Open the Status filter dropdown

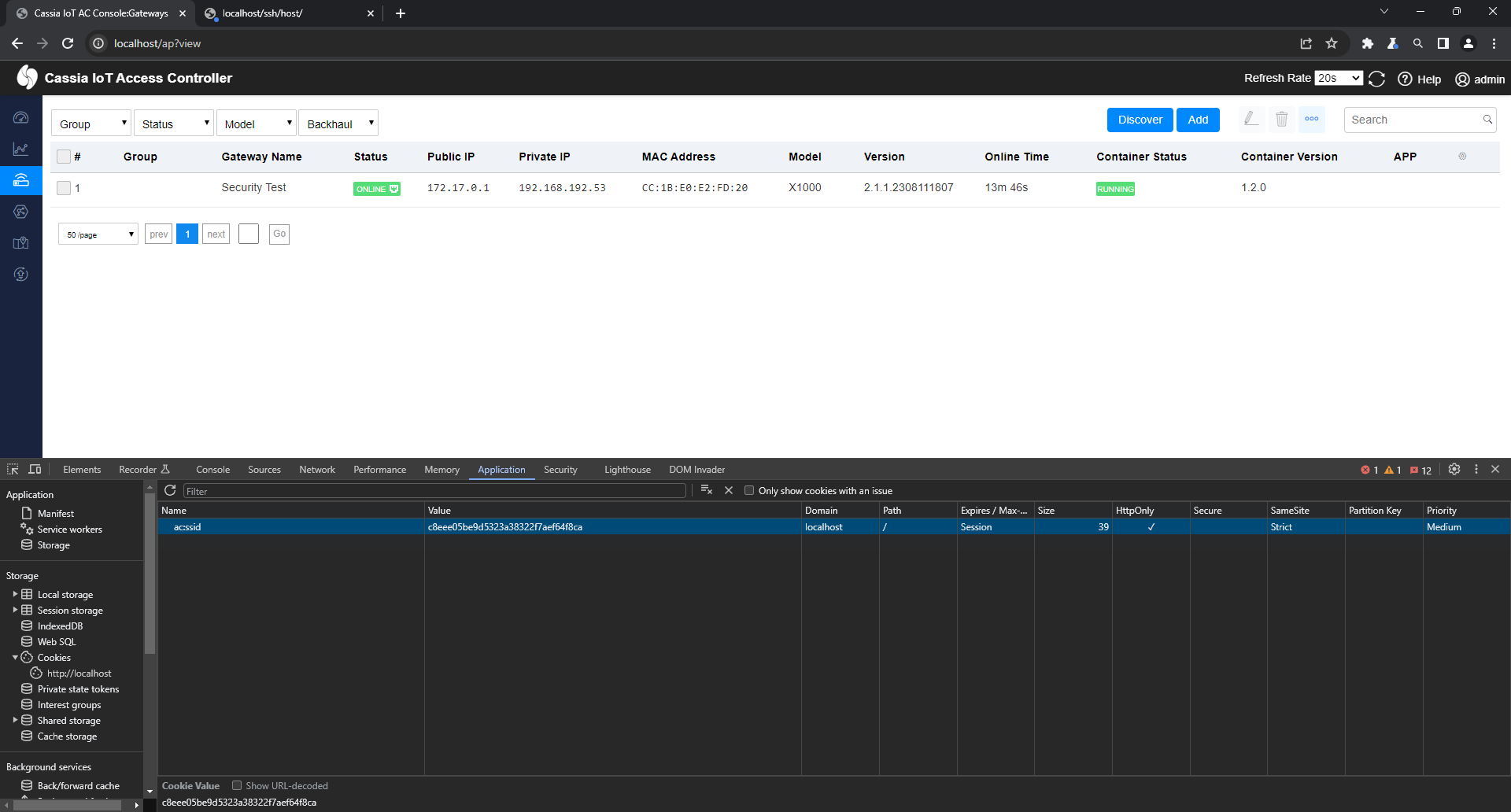(173, 124)
